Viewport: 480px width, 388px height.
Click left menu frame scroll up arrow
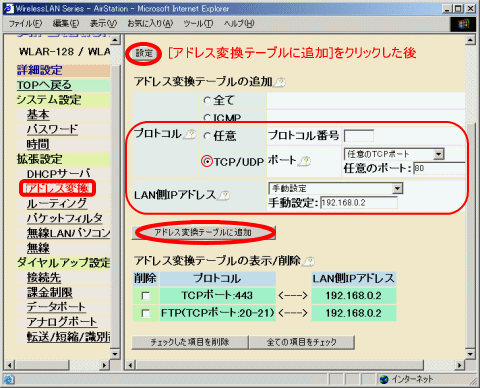coord(115,40)
